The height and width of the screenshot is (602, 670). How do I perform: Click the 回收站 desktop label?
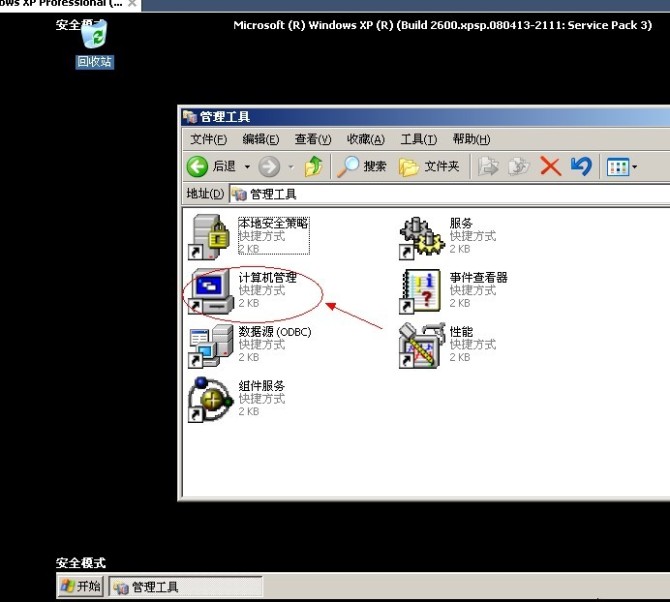point(94,62)
